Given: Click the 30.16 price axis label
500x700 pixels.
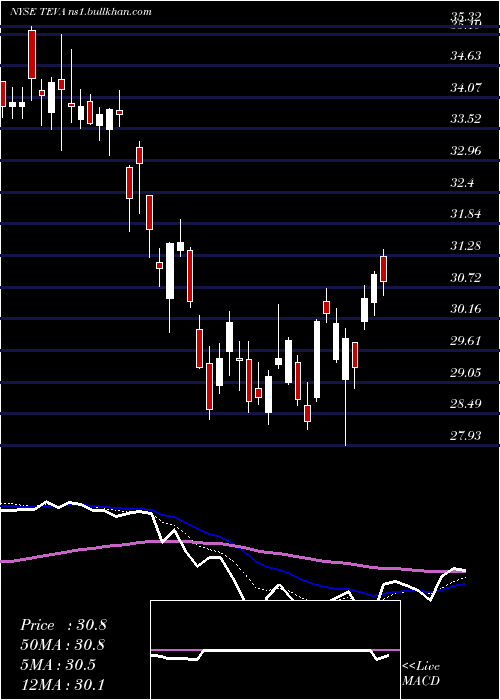Looking at the screenshot, I should (466, 309).
